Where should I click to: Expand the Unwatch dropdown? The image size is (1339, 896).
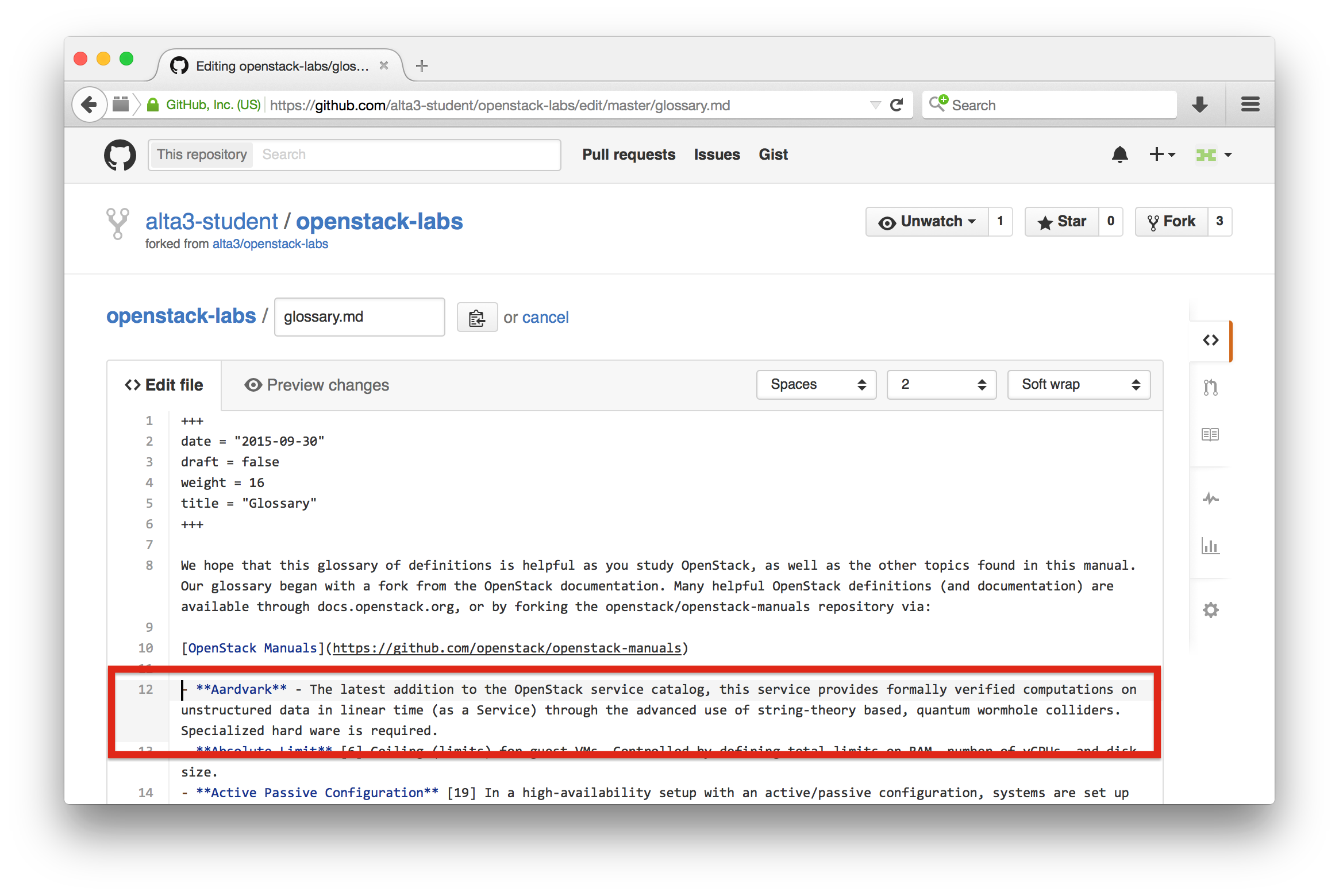(x=928, y=222)
